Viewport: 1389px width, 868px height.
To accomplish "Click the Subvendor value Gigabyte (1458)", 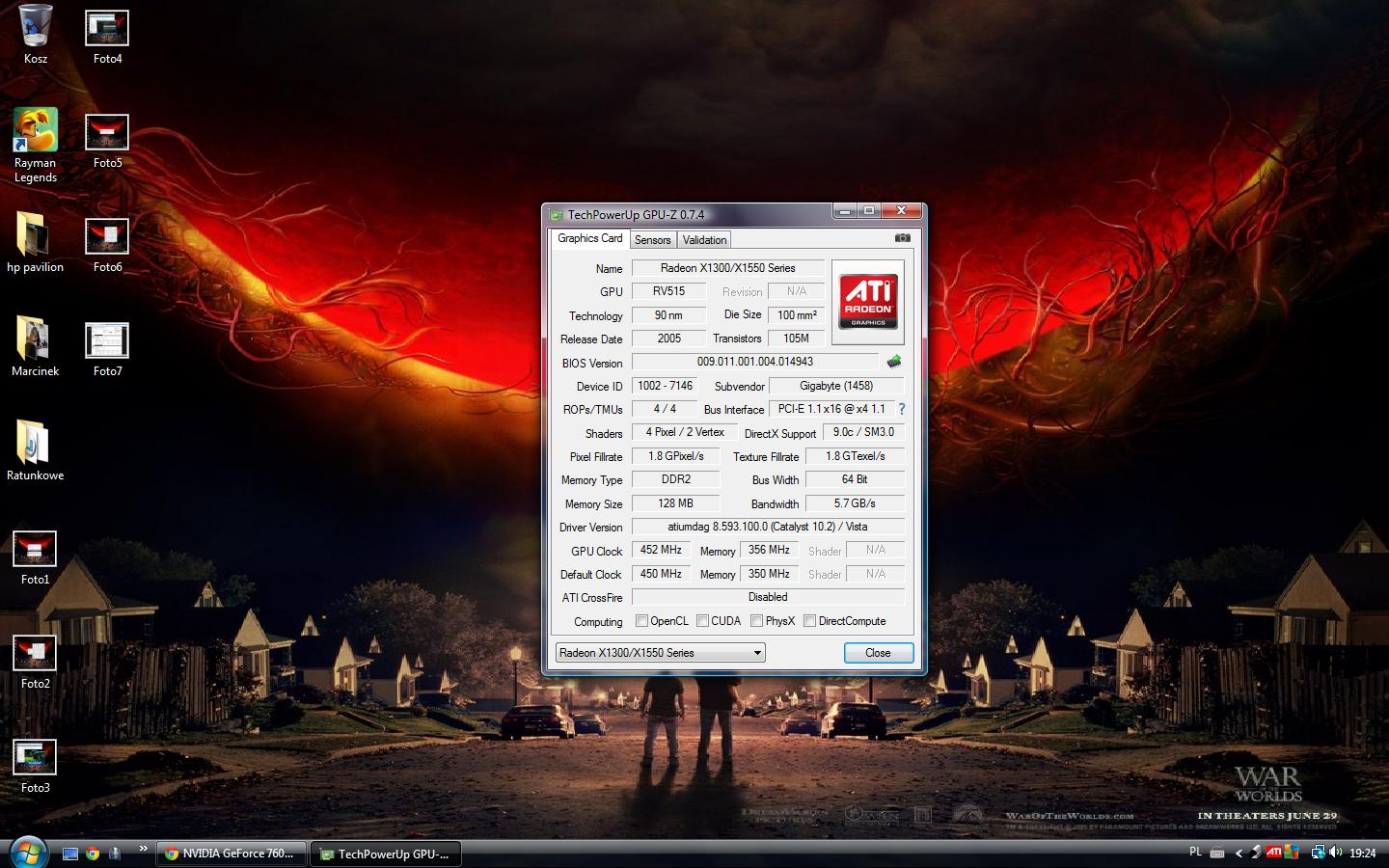I will pos(836,386).
